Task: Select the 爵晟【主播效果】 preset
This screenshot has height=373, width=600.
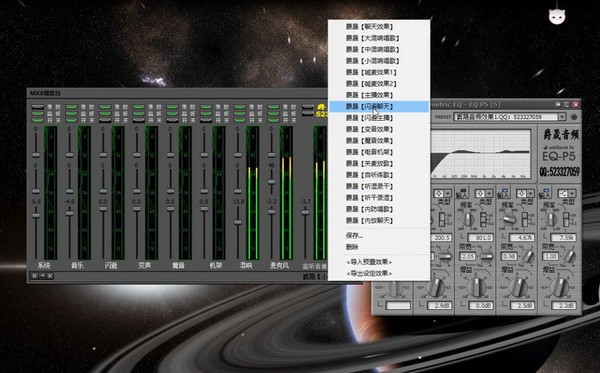Action: click(x=379, y=95)
